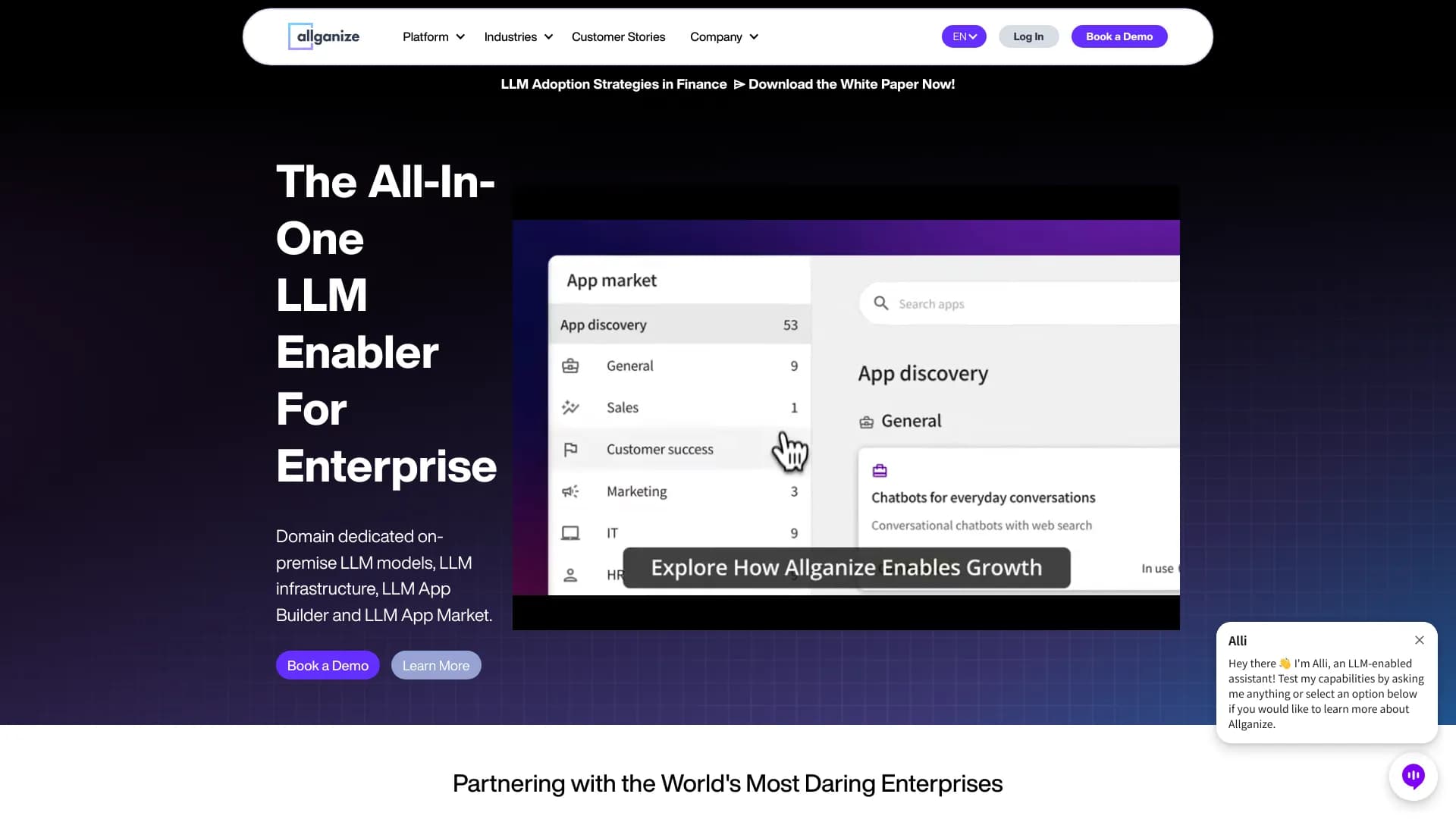Click the General category briefcase icon
1456x819 pixels.
pyautogui.click(x=571, y=366)
